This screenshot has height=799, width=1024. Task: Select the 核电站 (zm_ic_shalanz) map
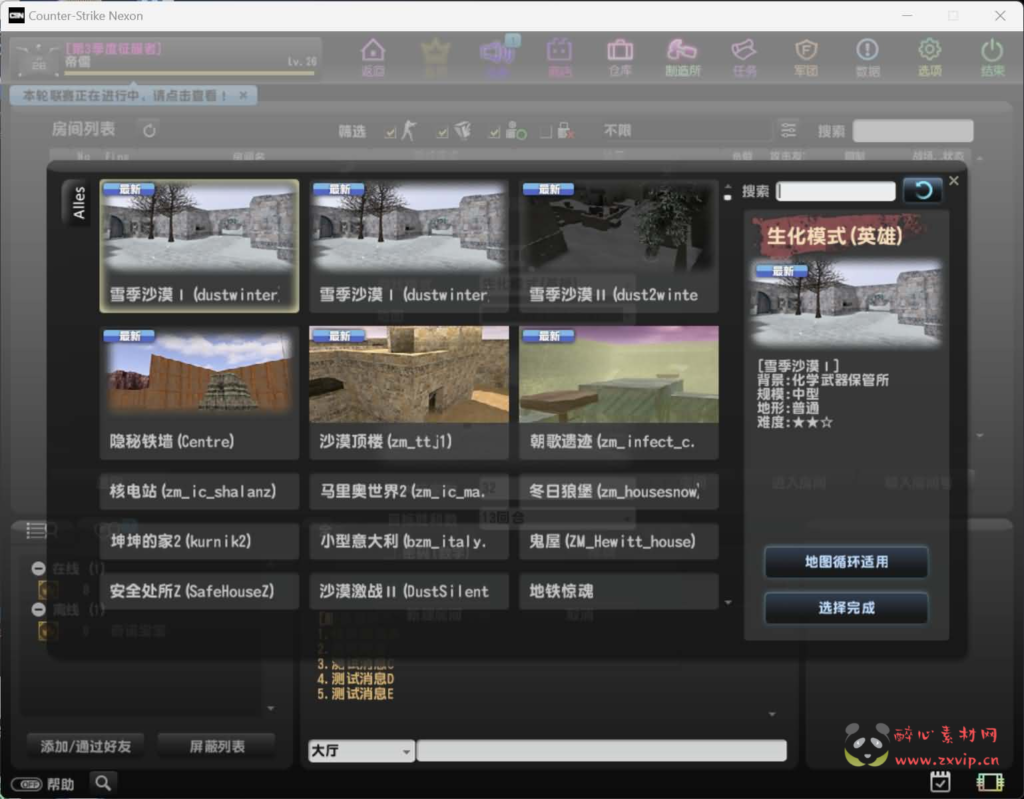[x=199, y=491]
